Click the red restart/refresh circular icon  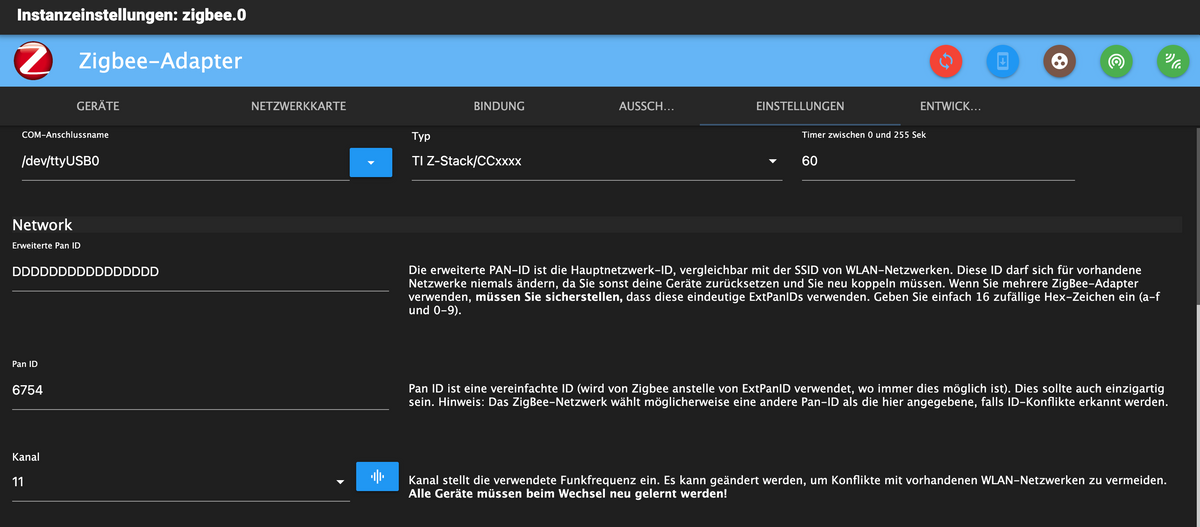point(945,62)
